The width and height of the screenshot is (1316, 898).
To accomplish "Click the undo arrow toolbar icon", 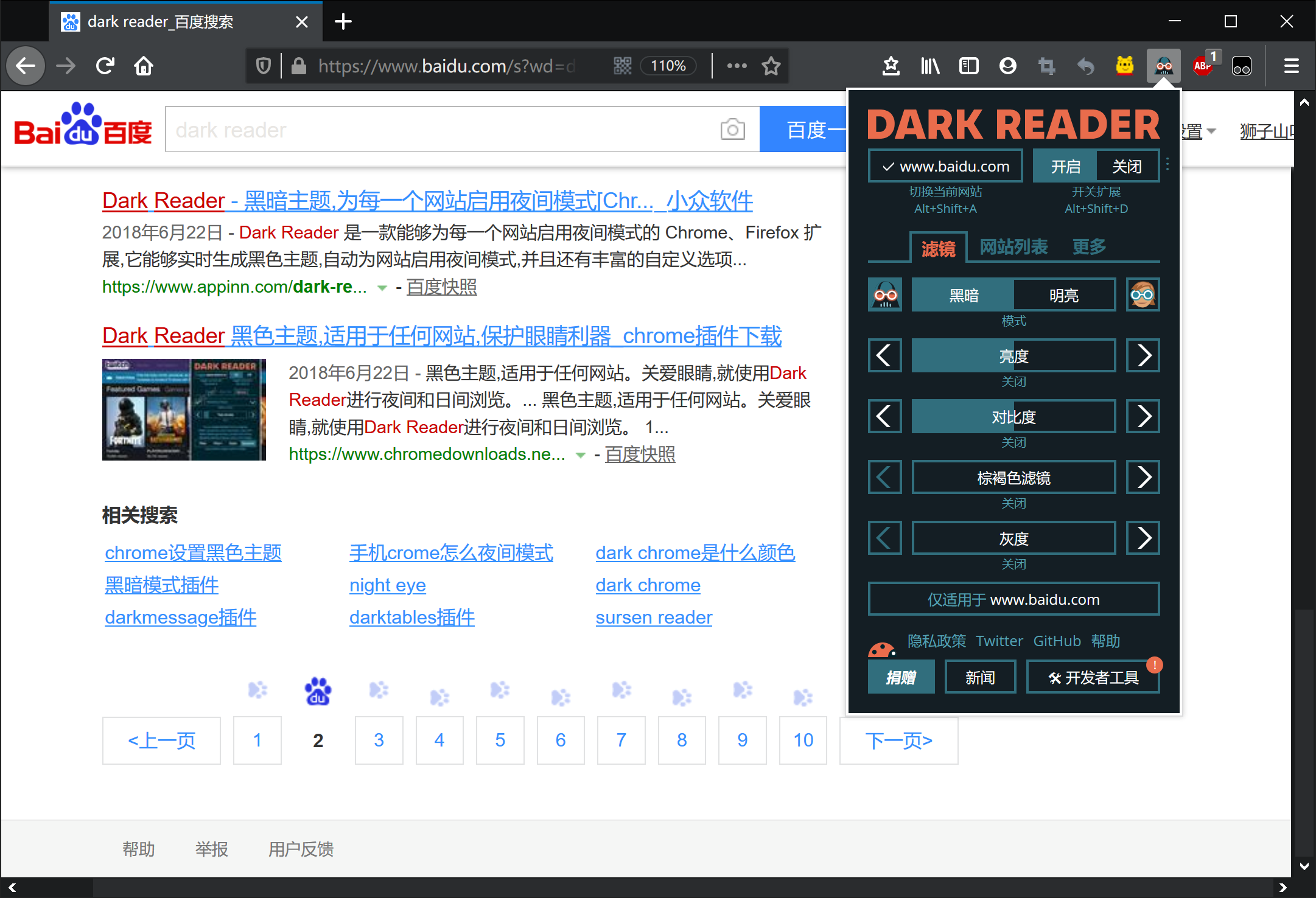I will (x=1086, y=66).
